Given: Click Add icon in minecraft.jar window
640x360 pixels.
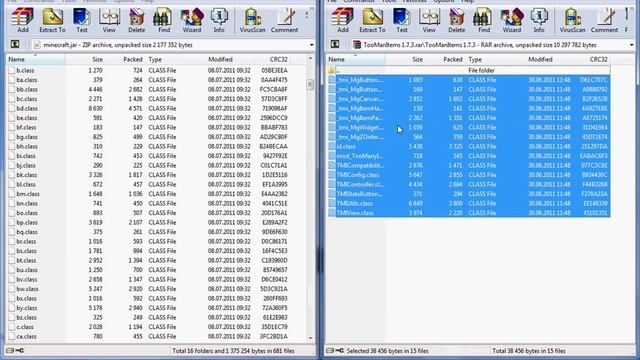Looking at the screenshot, I should point(22,20).
